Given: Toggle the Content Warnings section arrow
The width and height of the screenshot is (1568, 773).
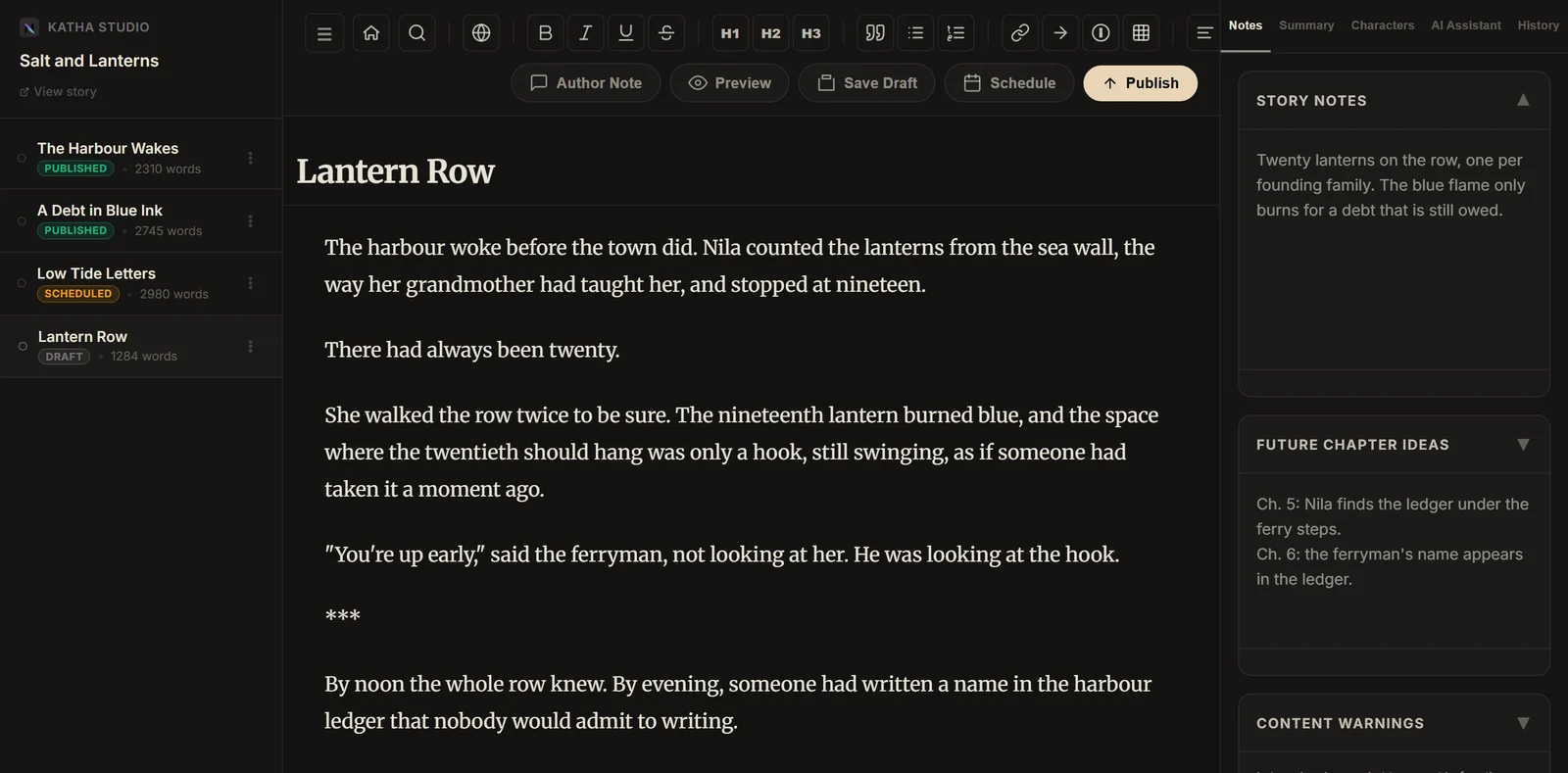Looking at the screenshot, I should click(x=1523, y=723).
